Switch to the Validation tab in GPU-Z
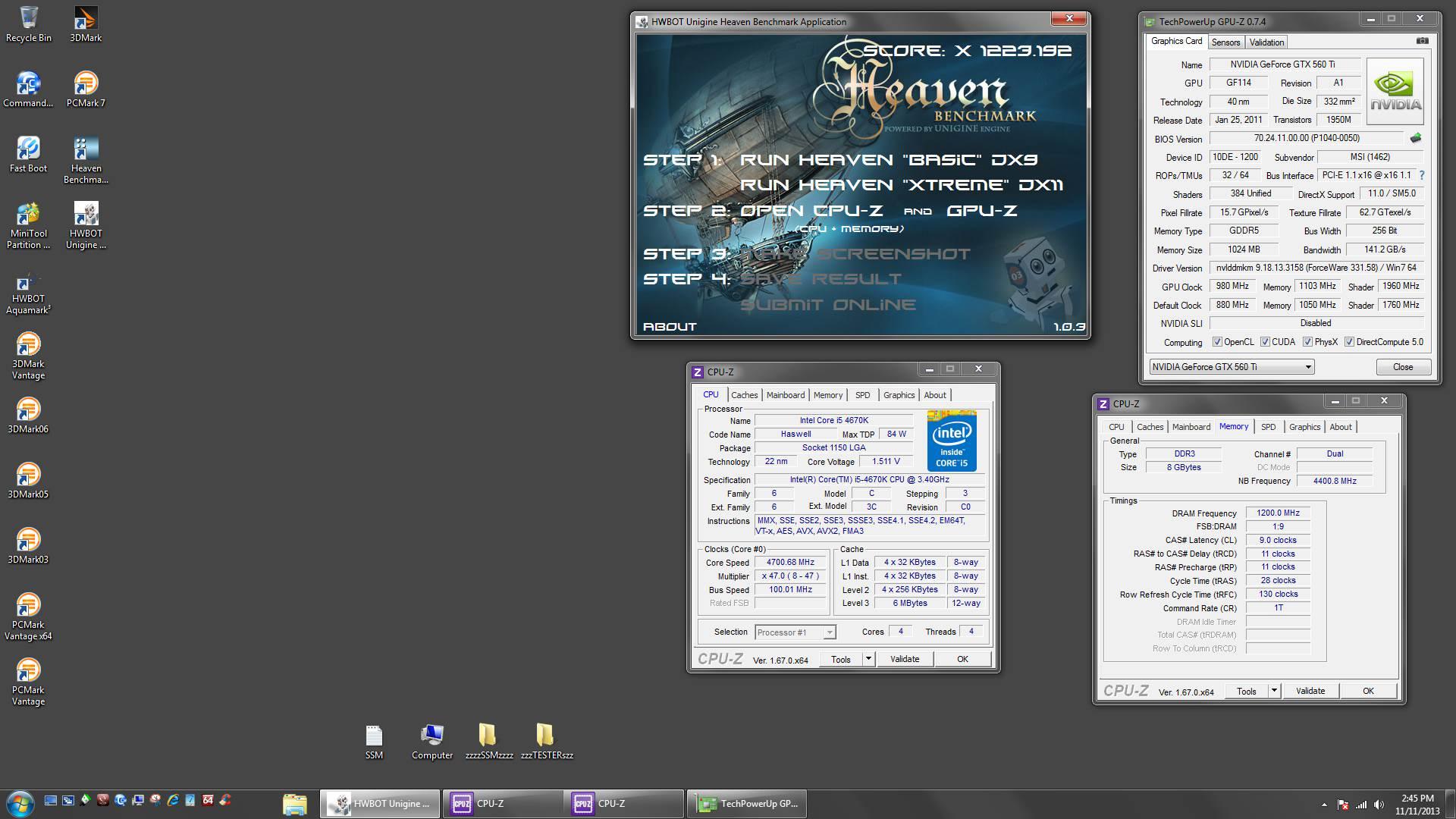The width and height of the screenshot is (1456, 819). [x=1266, y=42]
